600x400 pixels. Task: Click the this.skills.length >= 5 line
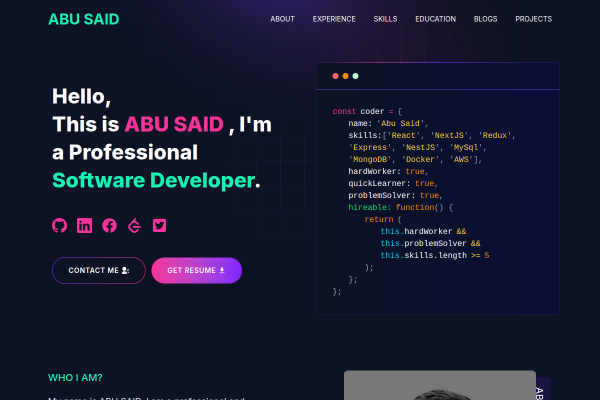click(435, 255)
